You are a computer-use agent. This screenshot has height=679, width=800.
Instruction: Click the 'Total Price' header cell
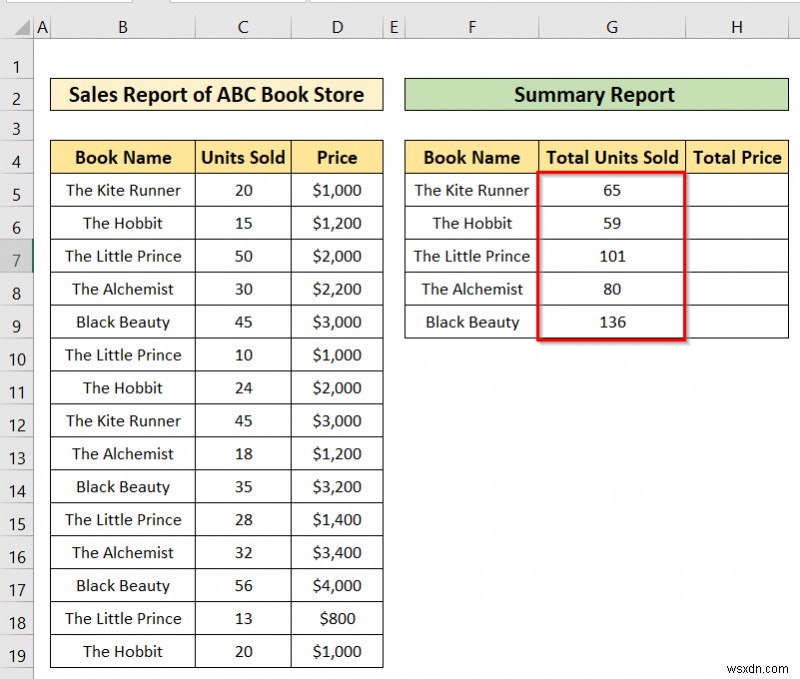(738, 157)
